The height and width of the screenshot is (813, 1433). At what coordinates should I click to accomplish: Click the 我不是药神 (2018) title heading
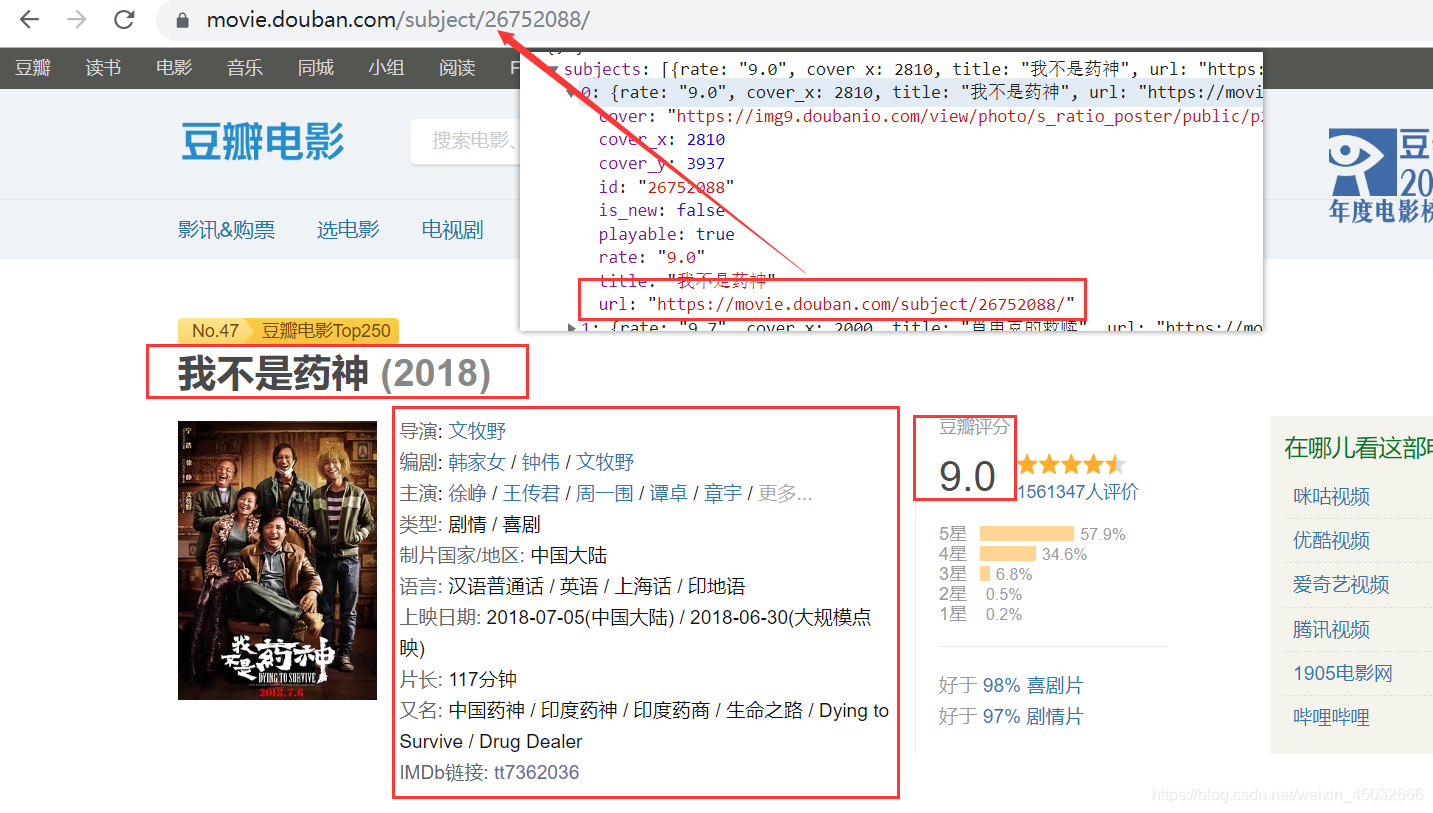pyautogui.click(x=335, y=373)
